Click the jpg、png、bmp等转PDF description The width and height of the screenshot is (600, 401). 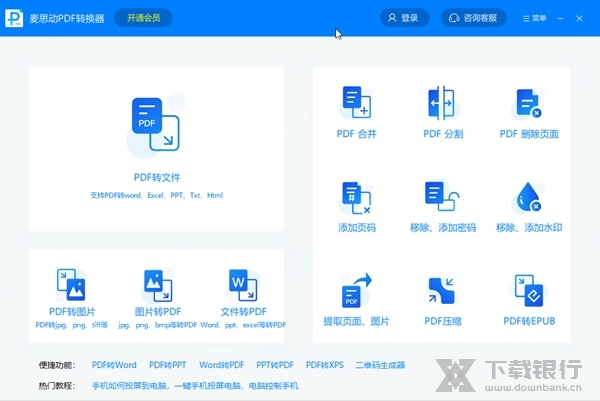[157, 325]
